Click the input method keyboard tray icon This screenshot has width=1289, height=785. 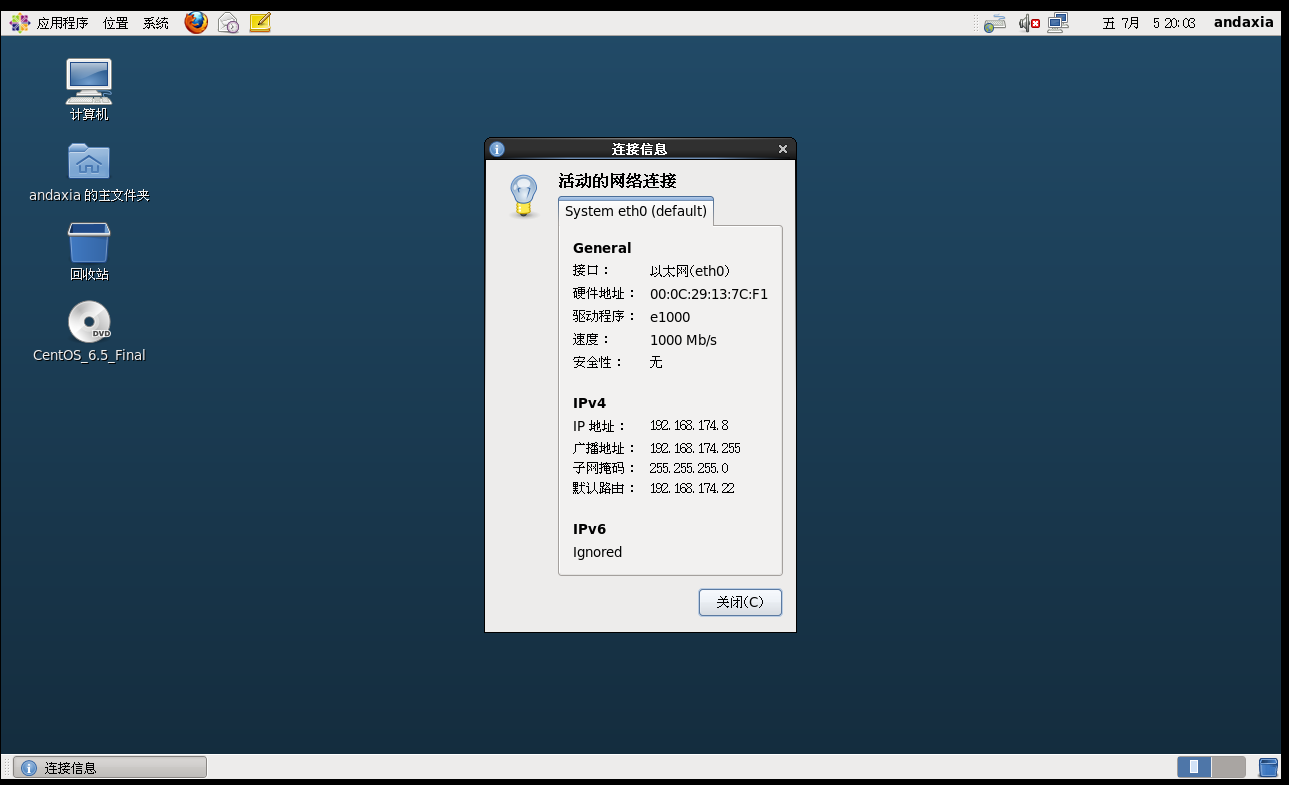[x=994, y=23]
